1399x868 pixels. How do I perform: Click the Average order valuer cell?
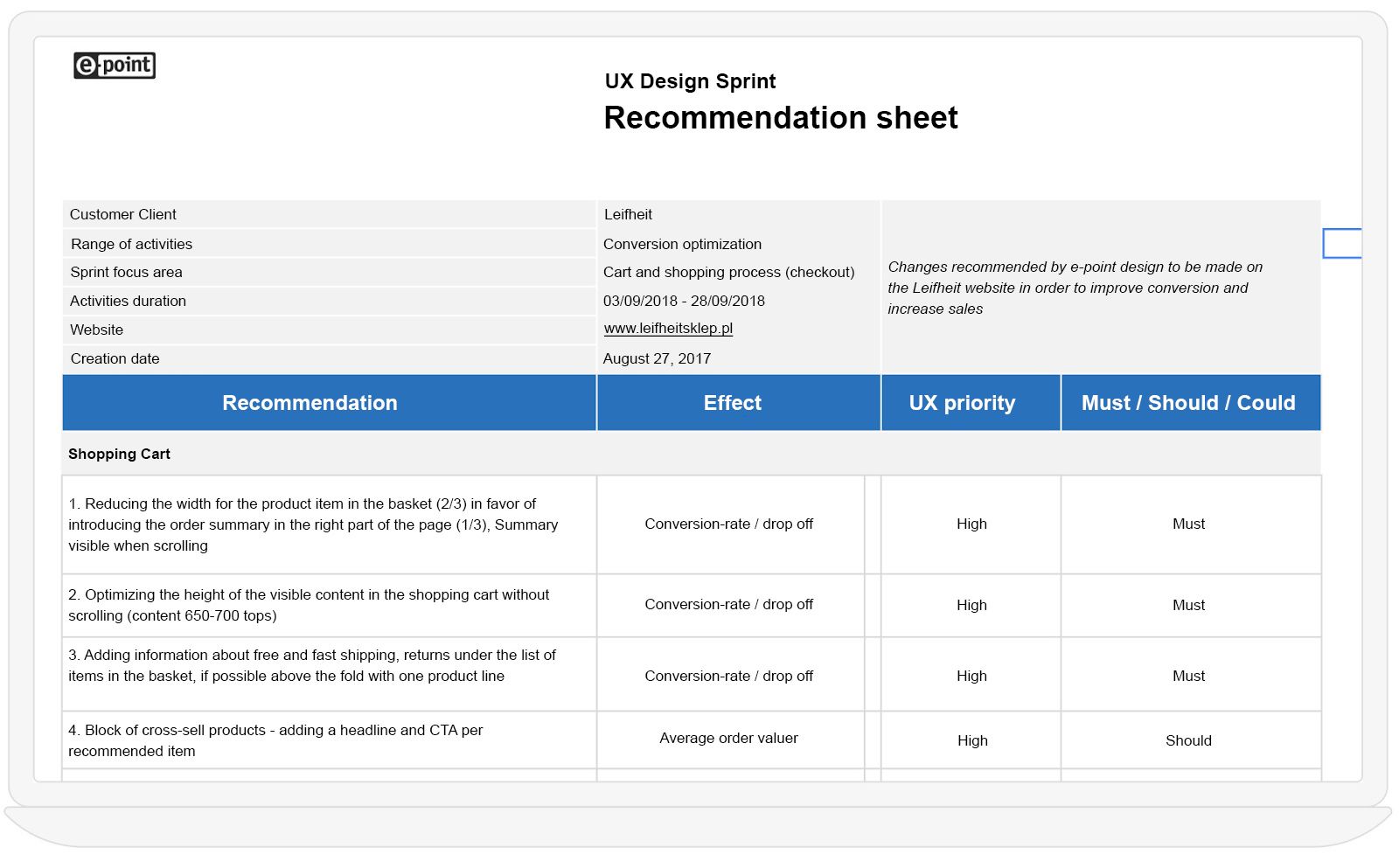coord(728,739)
